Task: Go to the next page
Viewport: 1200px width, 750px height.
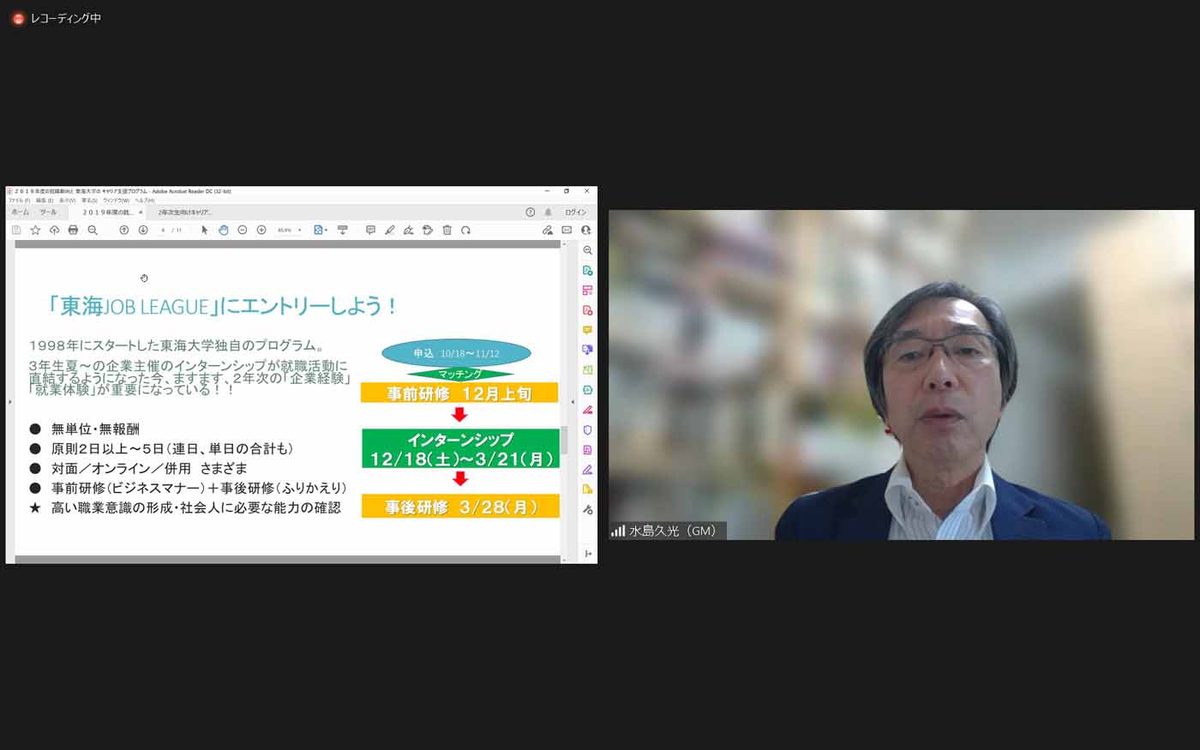Action: (x=143, y=230)
